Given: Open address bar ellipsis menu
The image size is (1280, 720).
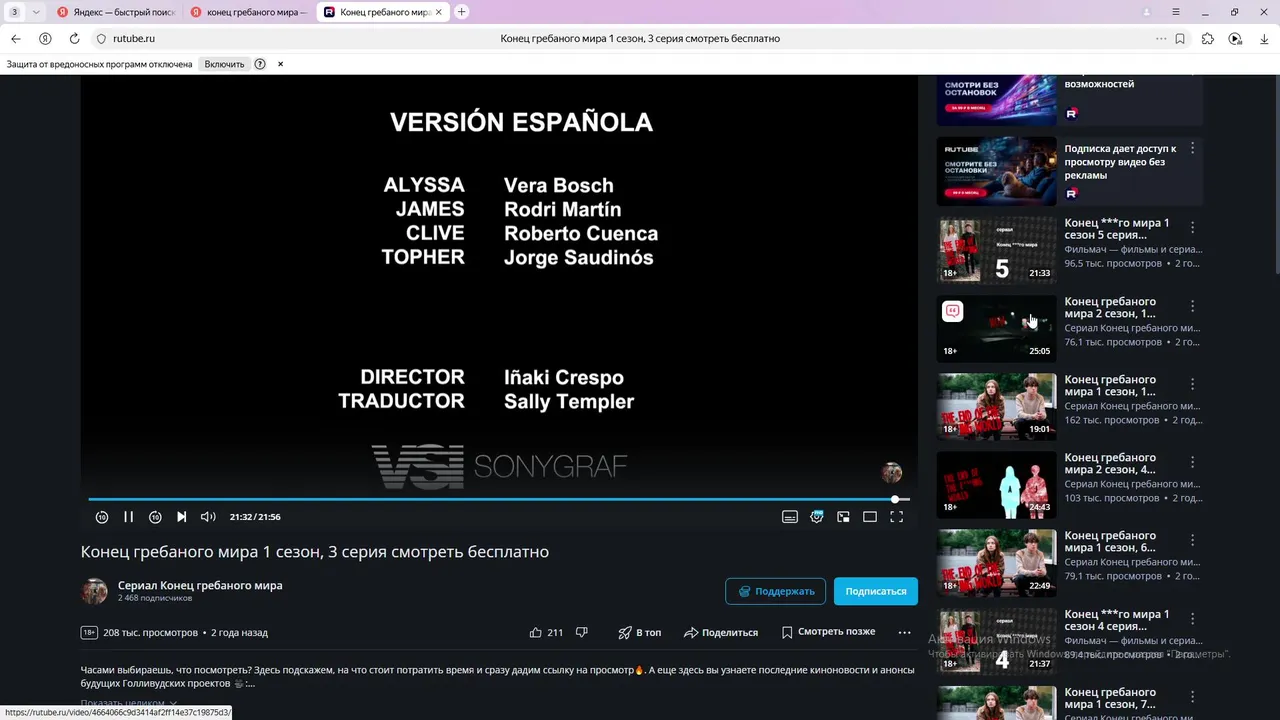Looking at the screenshot, I should click(1161, 38).
